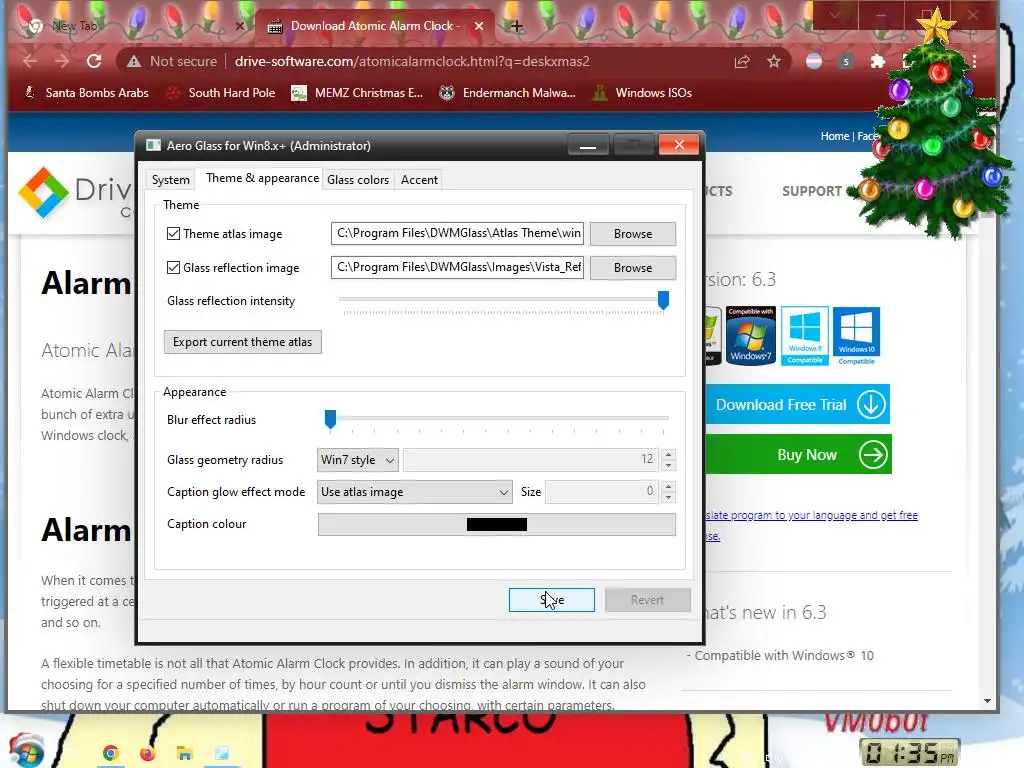The height and width of the screenshot is (768, 1024).
Task: Reload the page in Chrome
Action: click(x=94, y=61)
